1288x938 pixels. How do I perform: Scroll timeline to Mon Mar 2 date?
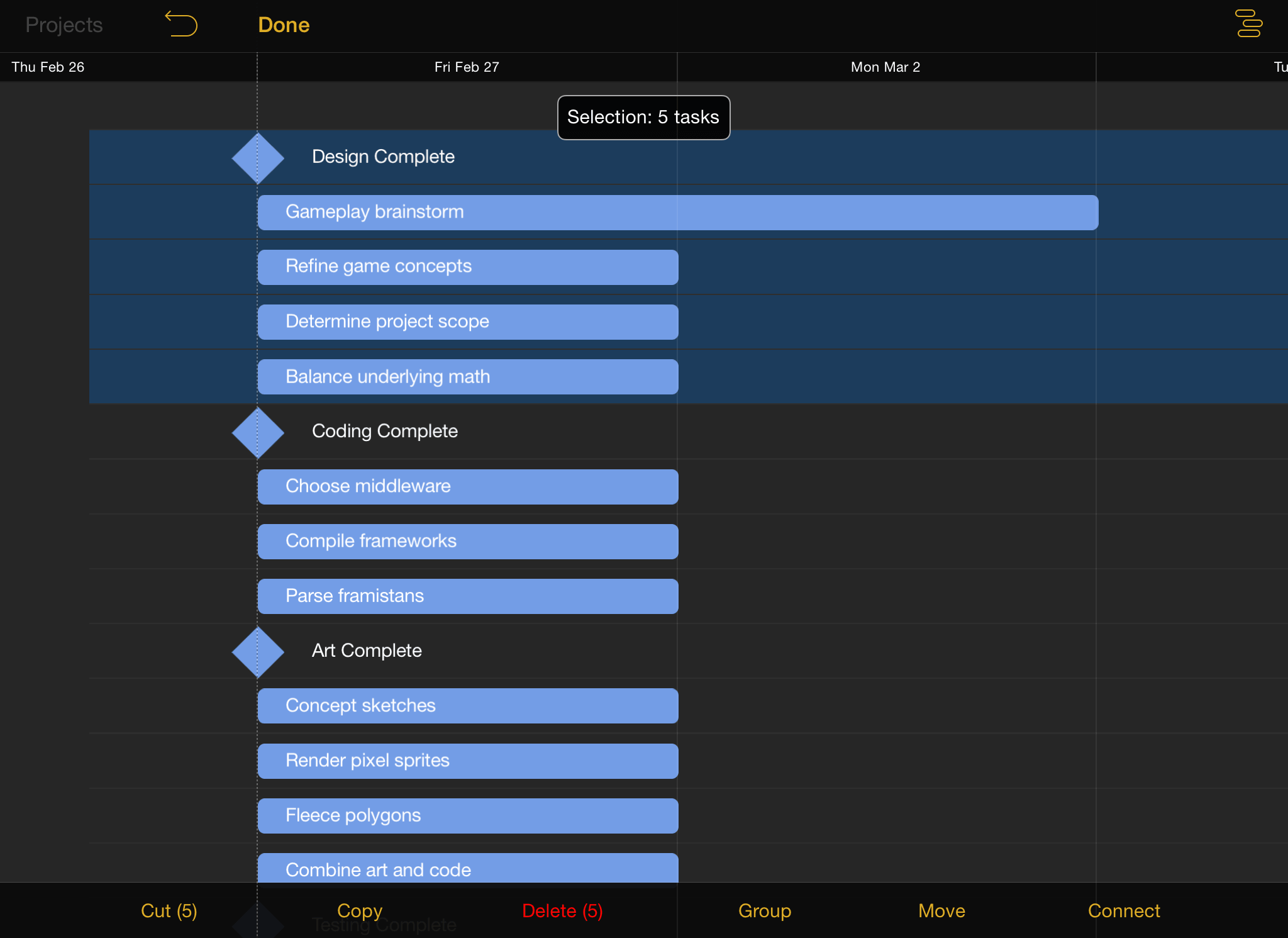[x=884, y=67]
